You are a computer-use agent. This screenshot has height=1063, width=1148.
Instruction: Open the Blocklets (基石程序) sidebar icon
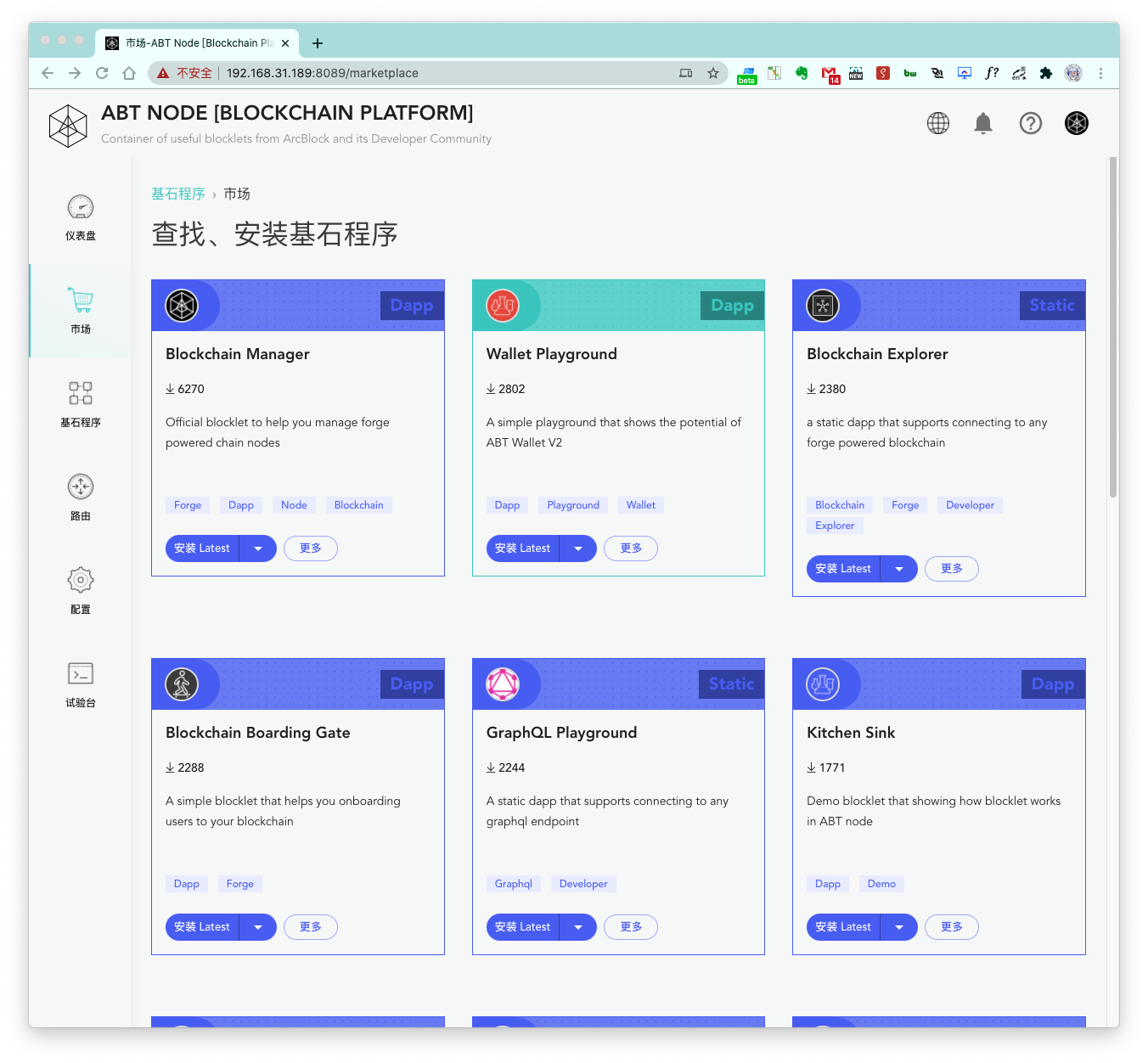coord(81,394)
